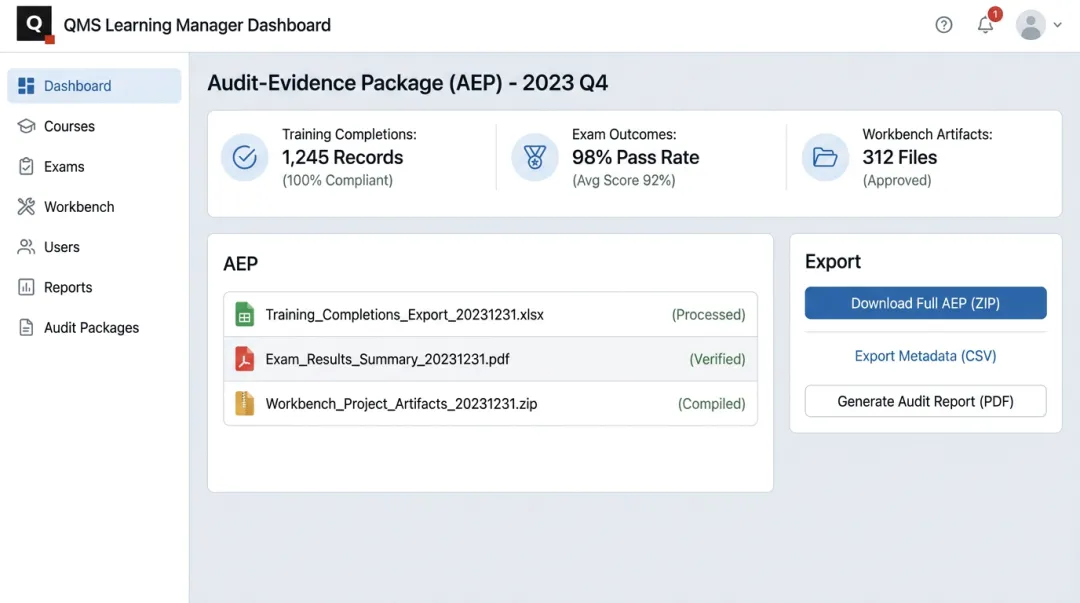1080x603 pixels.
Task: Open the help question mark icon
Action: click(x=944, y=25)
